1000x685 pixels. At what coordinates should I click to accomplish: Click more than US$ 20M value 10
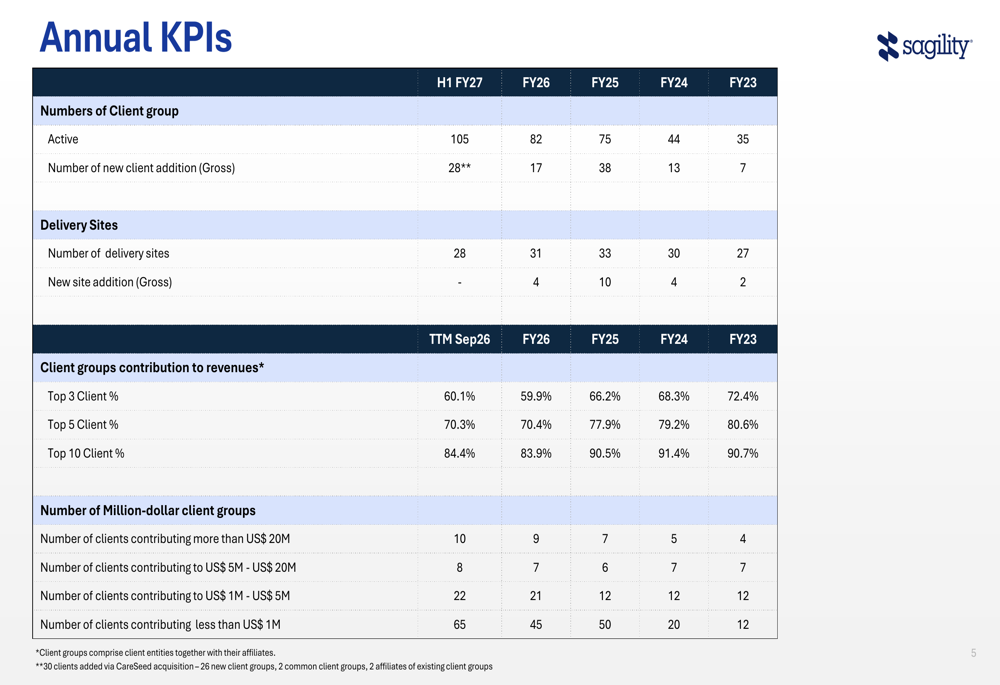pyautogui.click(x=459, y=539)
